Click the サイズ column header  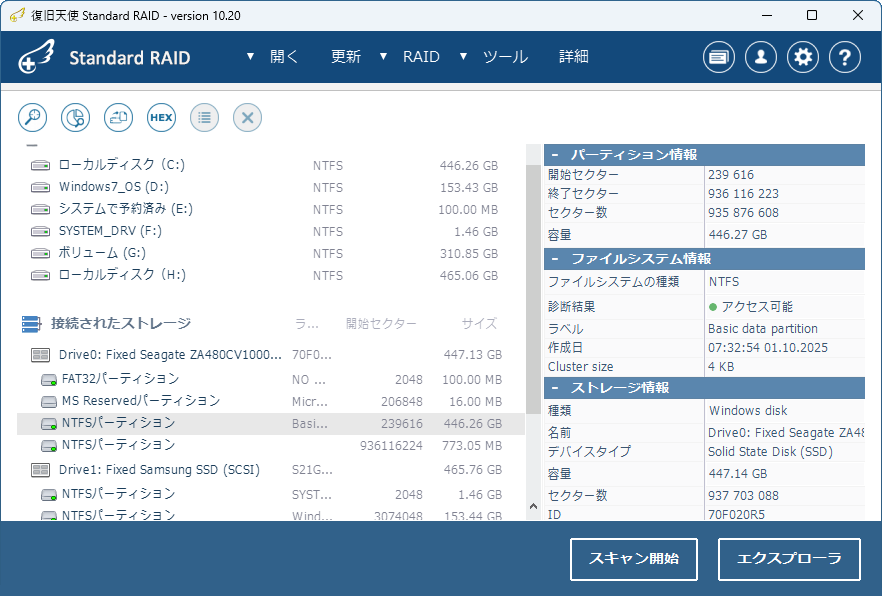pyautogui.click(x=479, y=324)
